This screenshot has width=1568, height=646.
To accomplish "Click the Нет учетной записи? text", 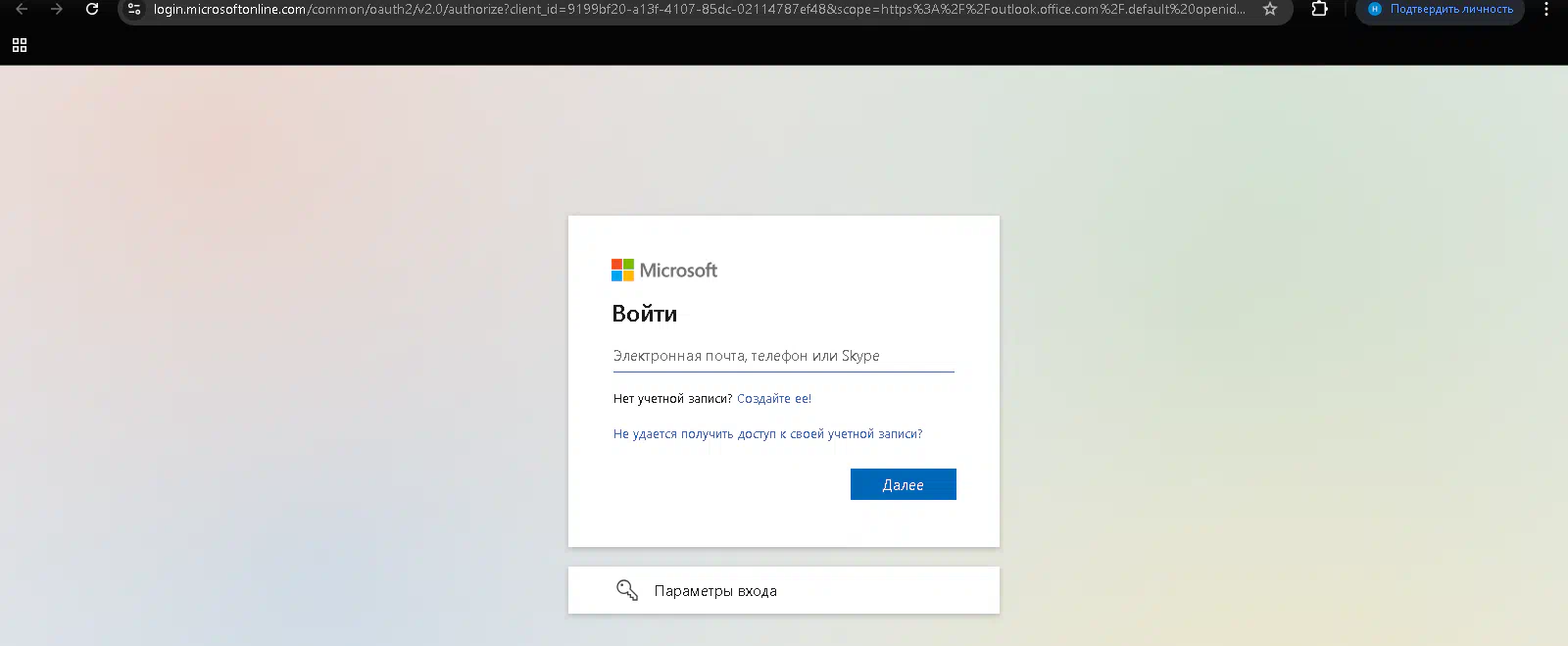I will point(673,399).
